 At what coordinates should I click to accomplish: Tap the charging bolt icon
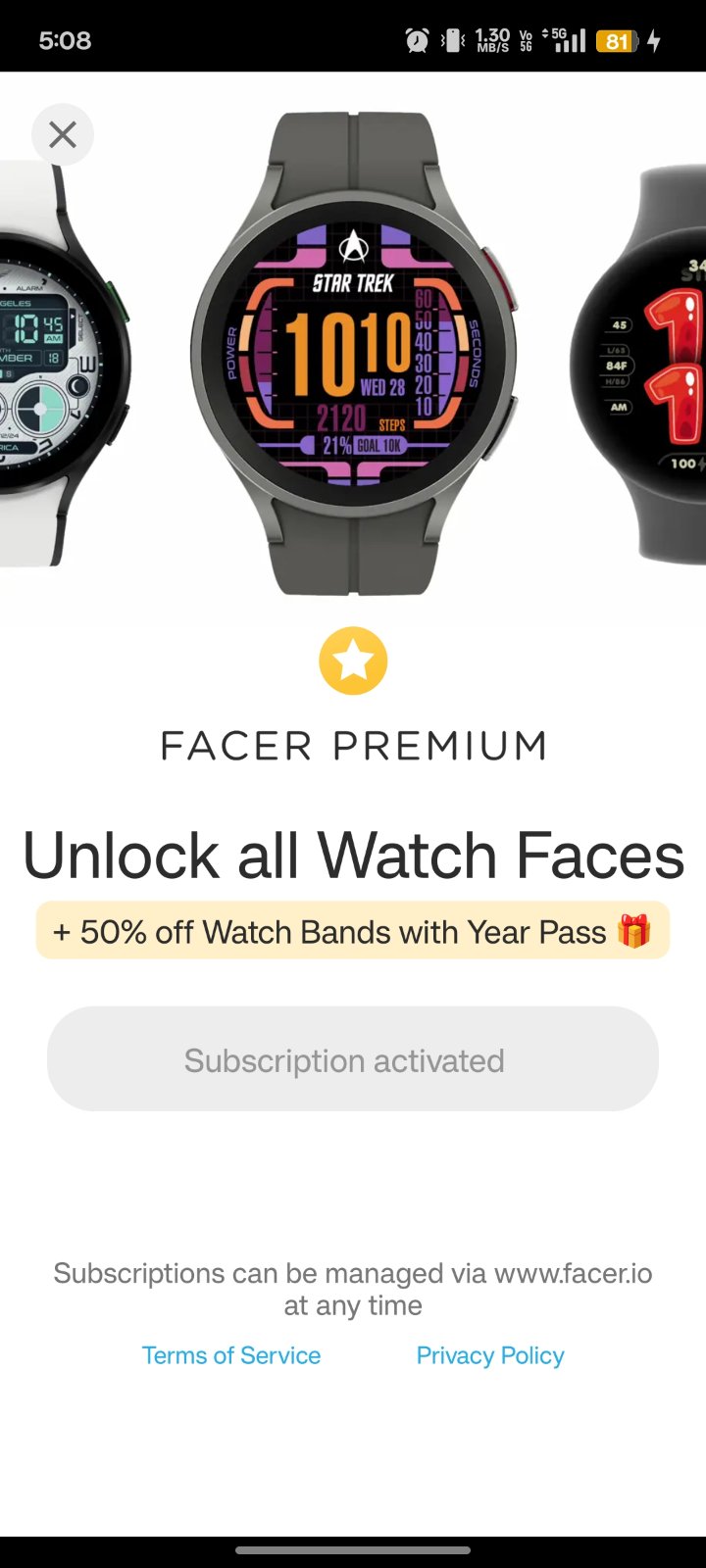tap(654, 41)
